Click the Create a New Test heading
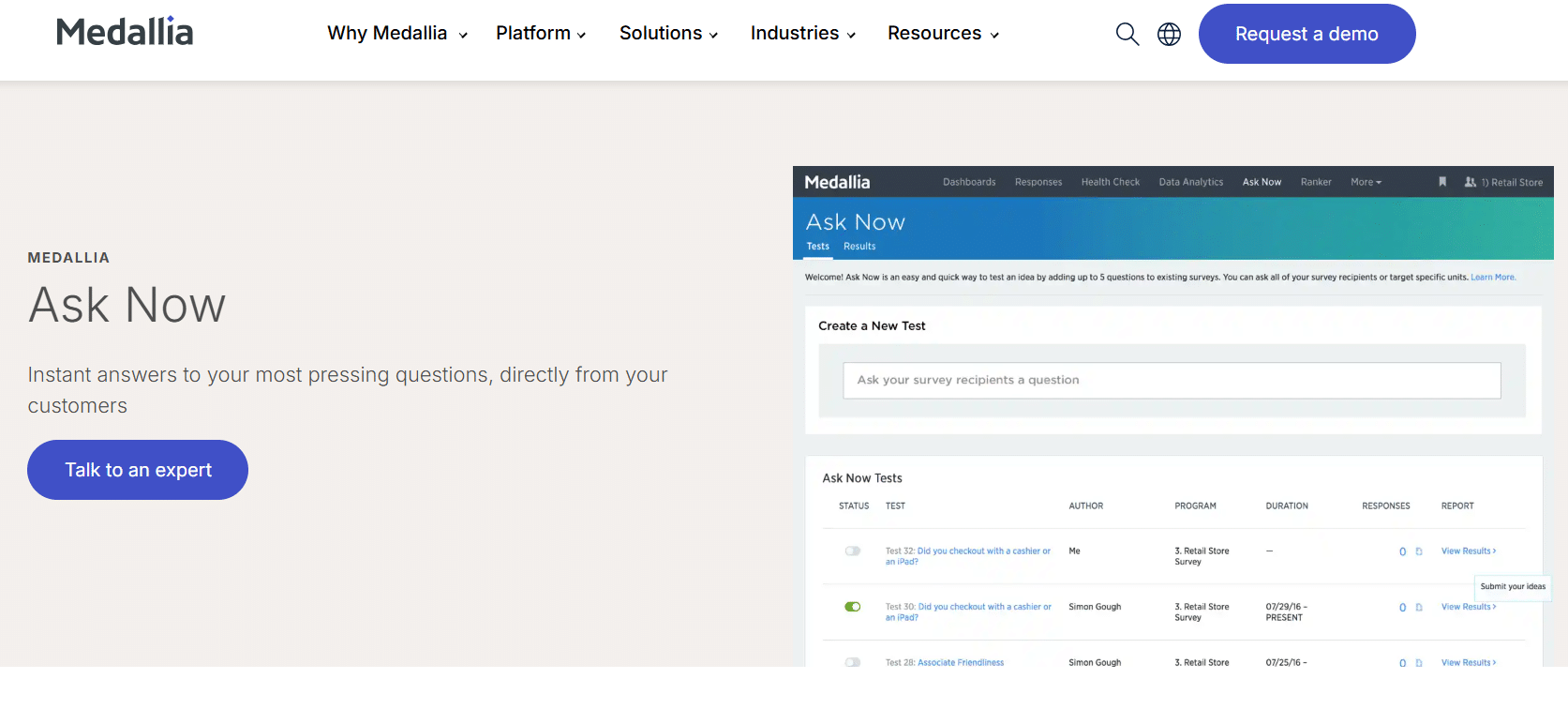Screen dimensions: 1568x709 (x=872, y=326)
